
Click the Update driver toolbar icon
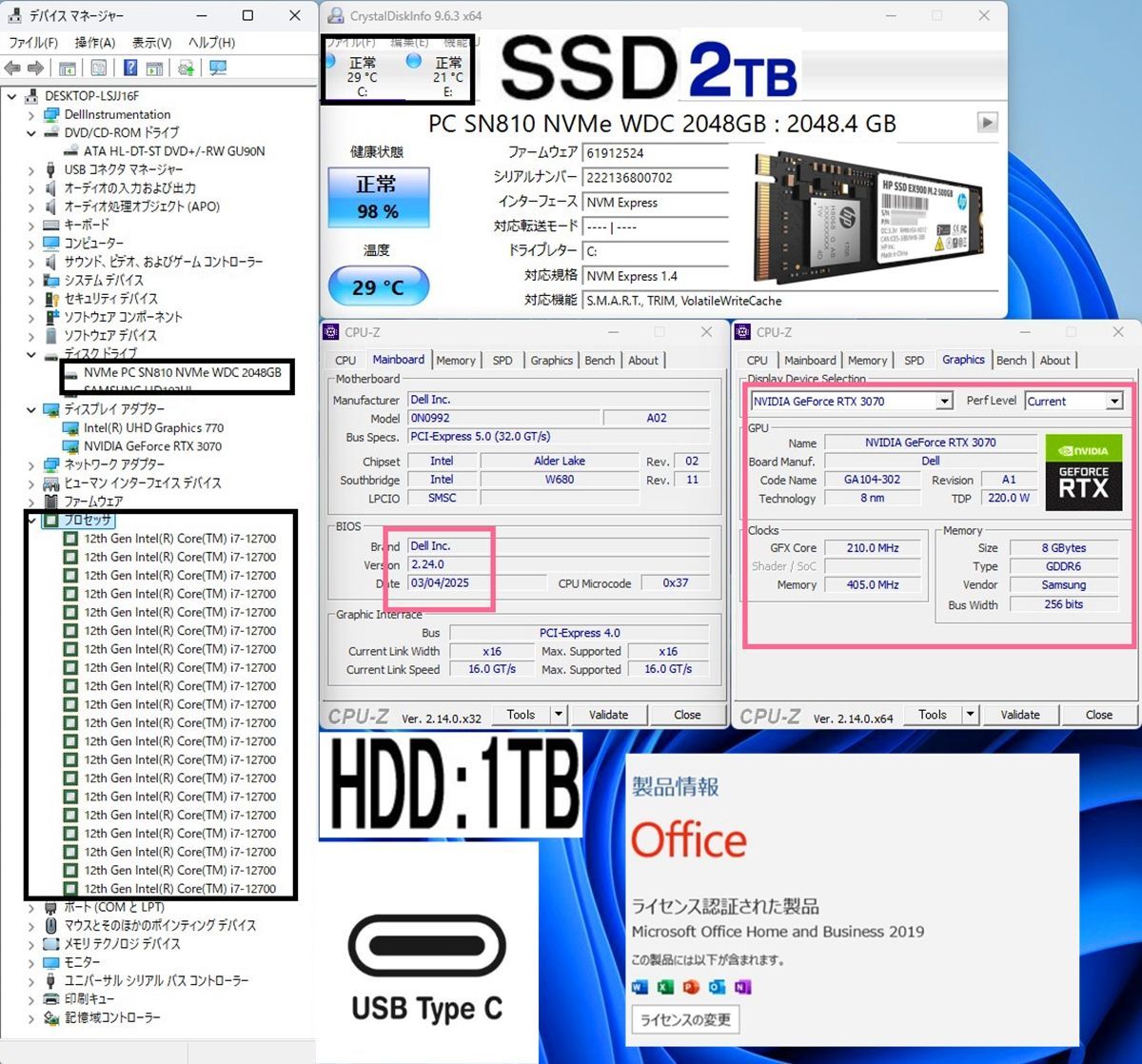tap(187, 68)
